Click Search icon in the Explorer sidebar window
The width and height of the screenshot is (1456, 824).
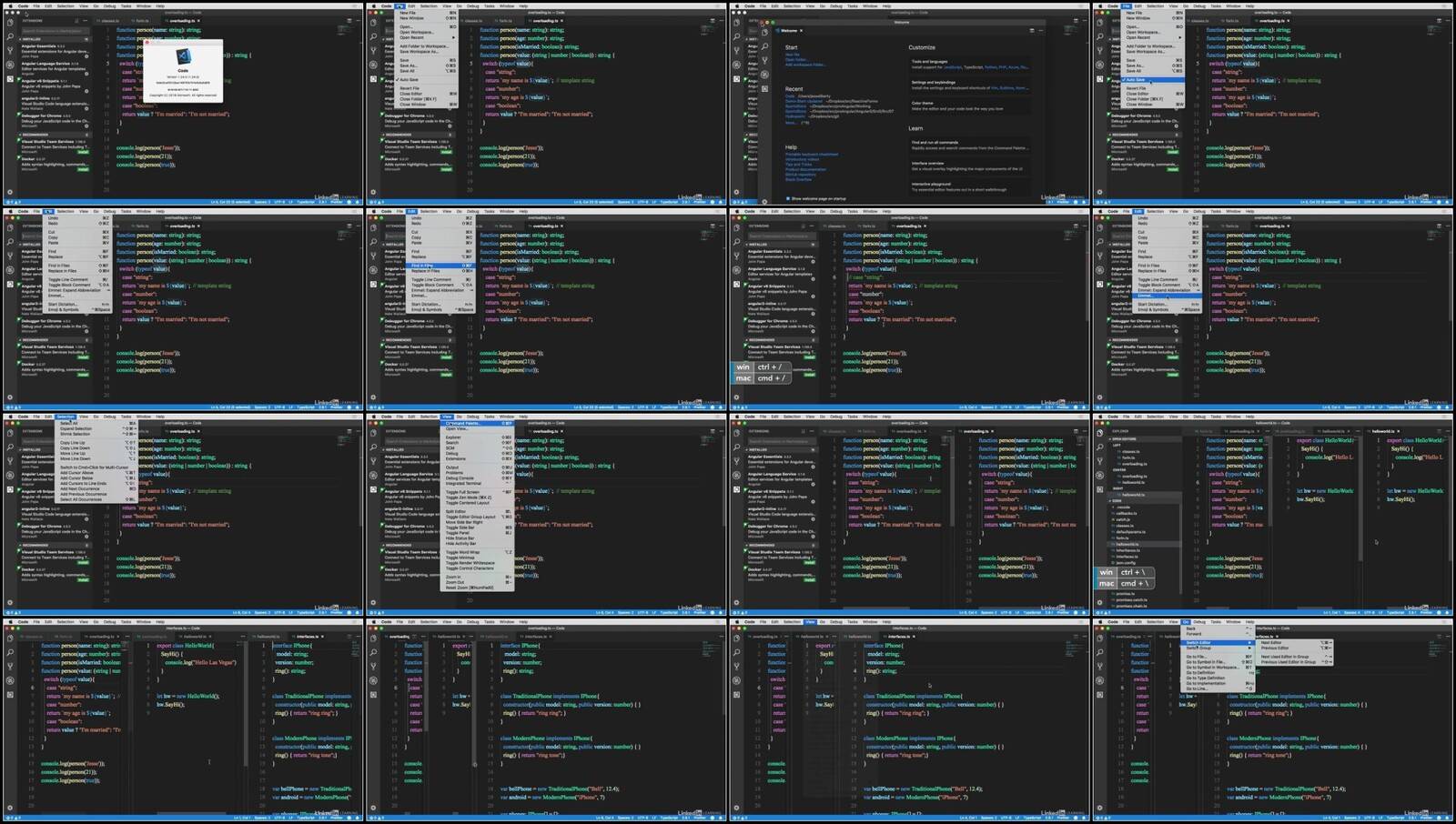(1100, 447)
